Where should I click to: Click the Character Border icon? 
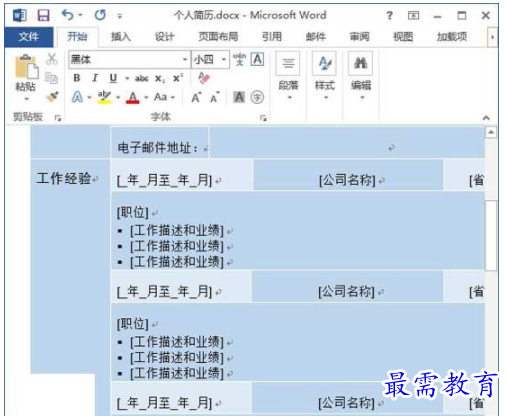point(257,59)
